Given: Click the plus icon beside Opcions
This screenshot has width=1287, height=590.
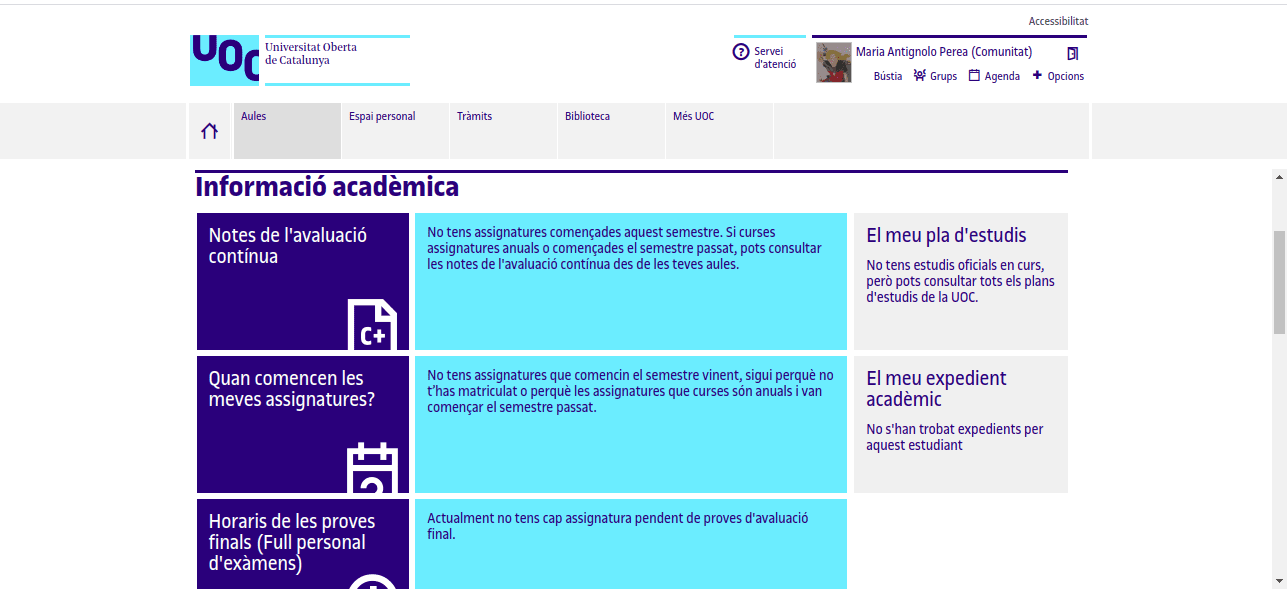Looking at the screenshot, I should [1037, 76].
